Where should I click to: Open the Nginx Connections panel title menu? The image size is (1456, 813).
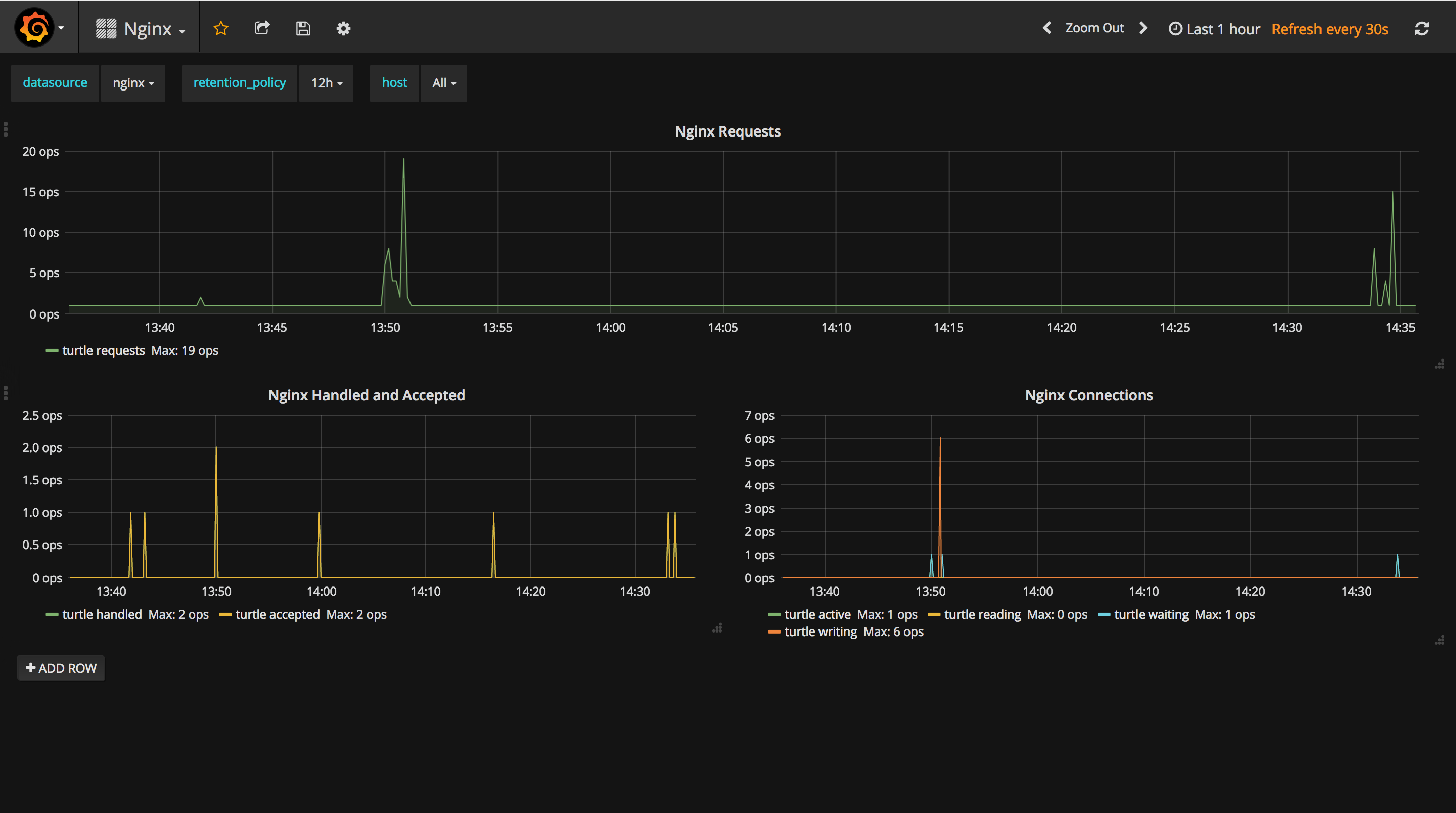1088,395
